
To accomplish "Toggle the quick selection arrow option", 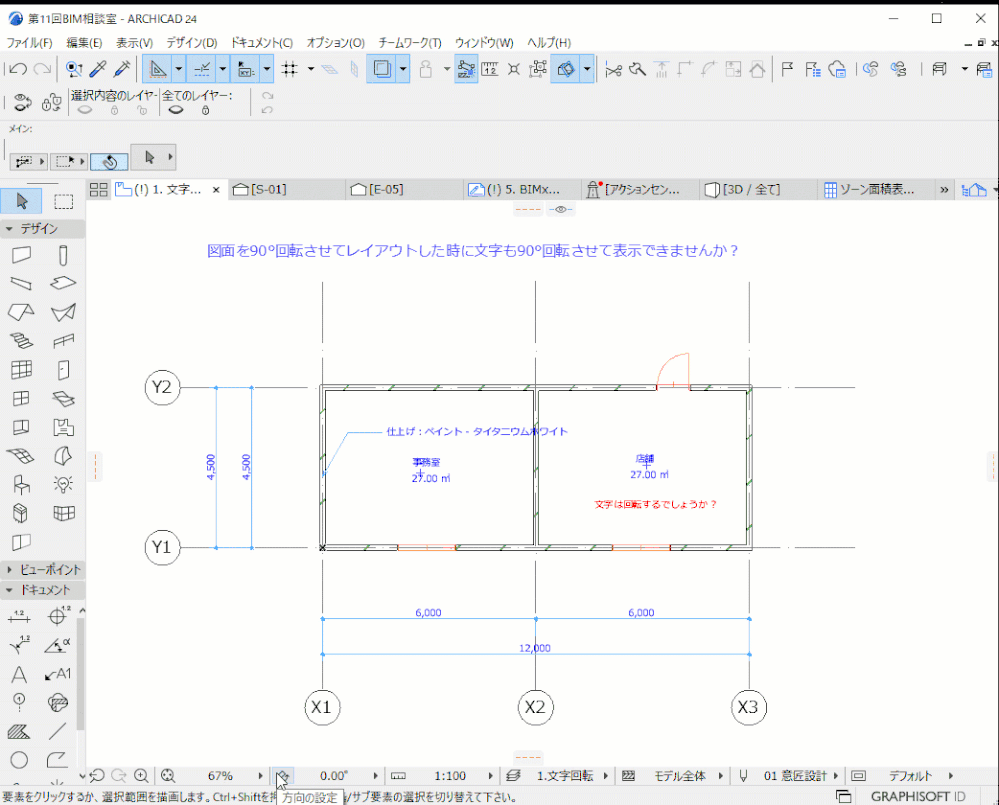I will tap(110, 162).
